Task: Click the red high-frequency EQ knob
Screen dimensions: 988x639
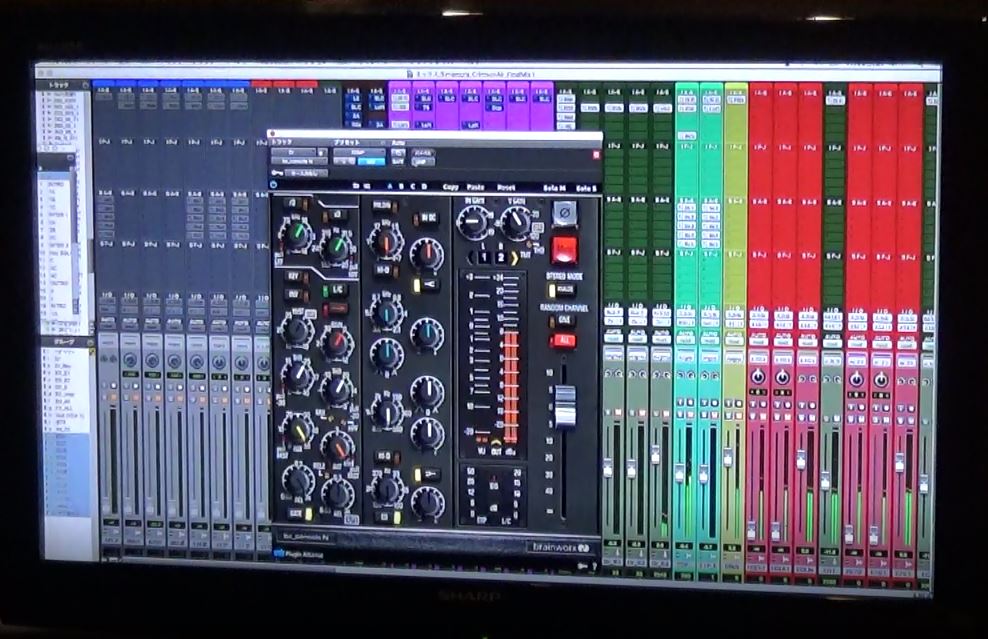Action: point(385,241)
